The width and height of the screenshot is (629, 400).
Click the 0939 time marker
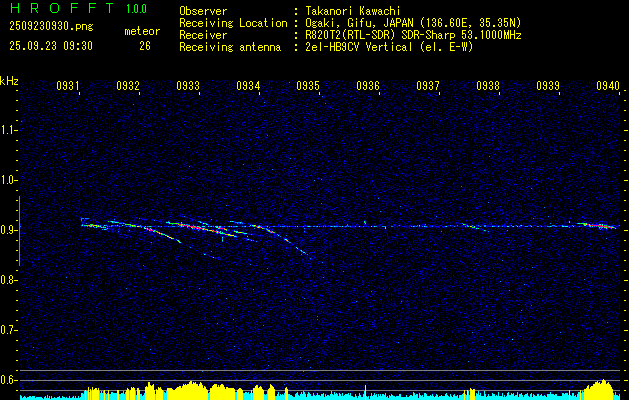point(548,85)
